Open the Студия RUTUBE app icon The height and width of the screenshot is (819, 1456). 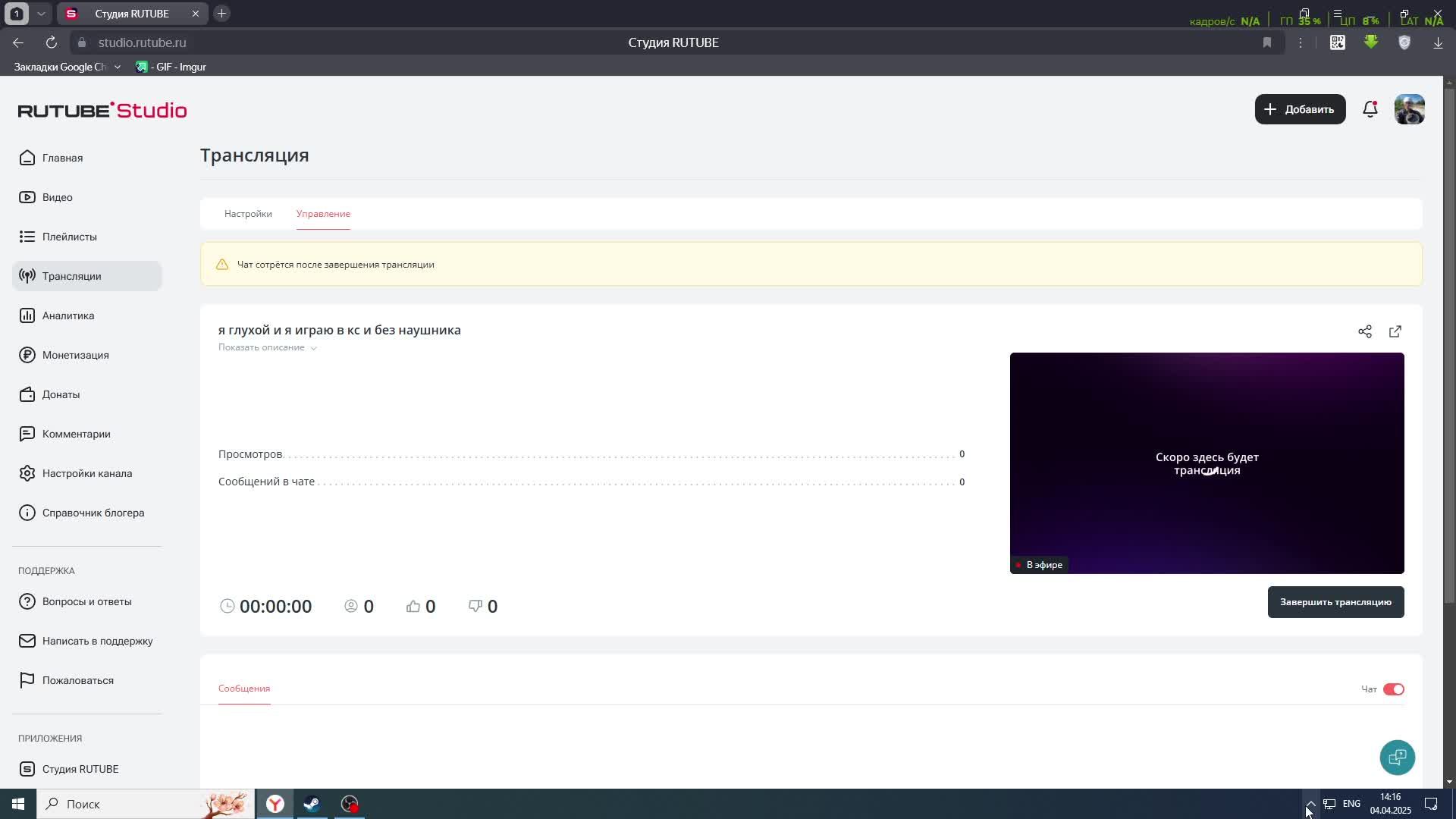(27, 769)
